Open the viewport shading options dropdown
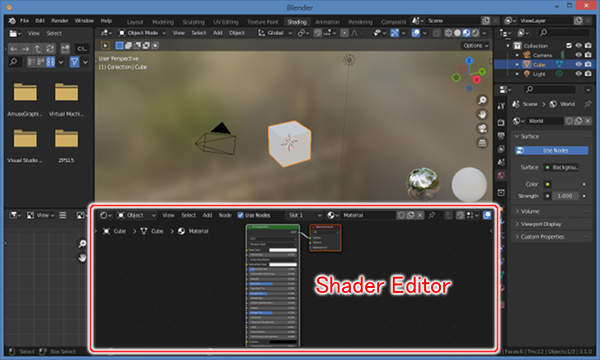The height and width of the screenshot is (360, 600). coord(484,33)
